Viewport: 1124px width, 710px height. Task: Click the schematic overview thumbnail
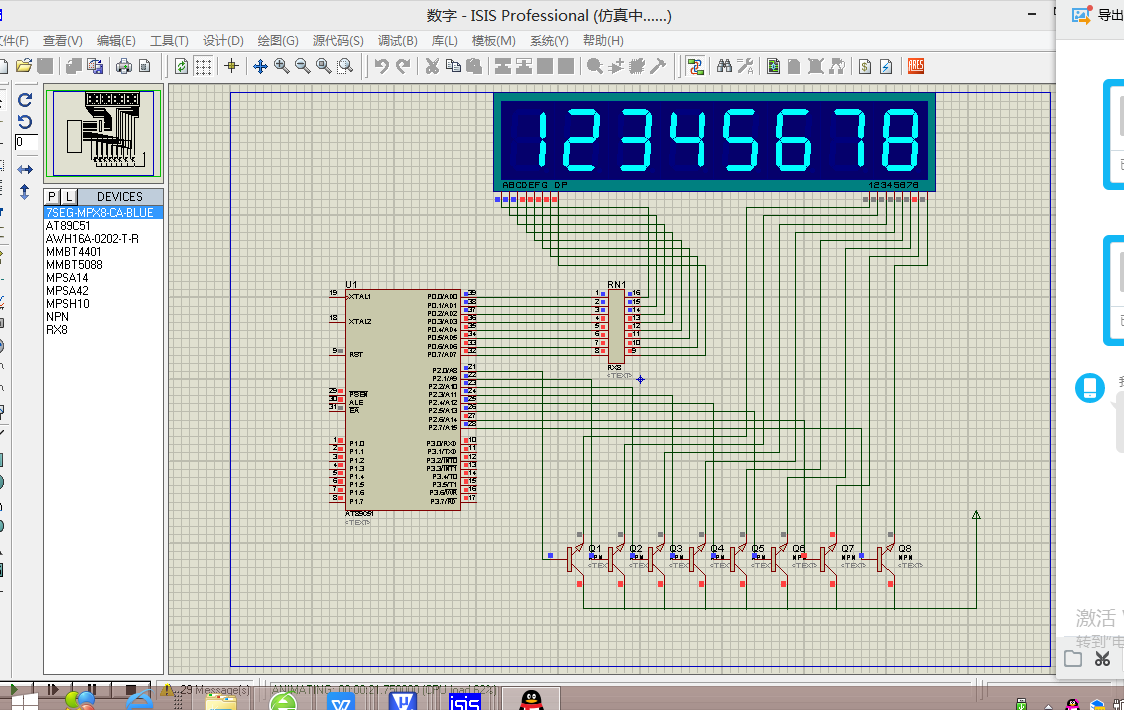[x=103, y=133]
